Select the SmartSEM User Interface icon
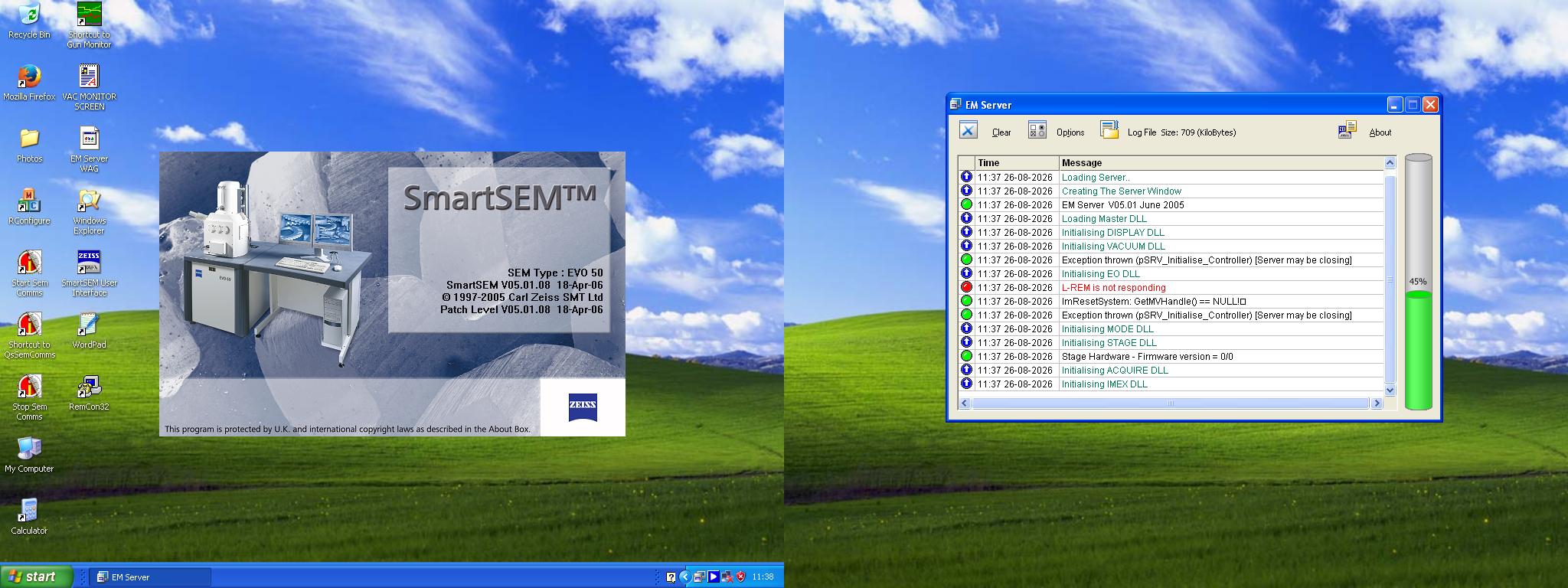The image size is (1568, 588). [89, 273]
